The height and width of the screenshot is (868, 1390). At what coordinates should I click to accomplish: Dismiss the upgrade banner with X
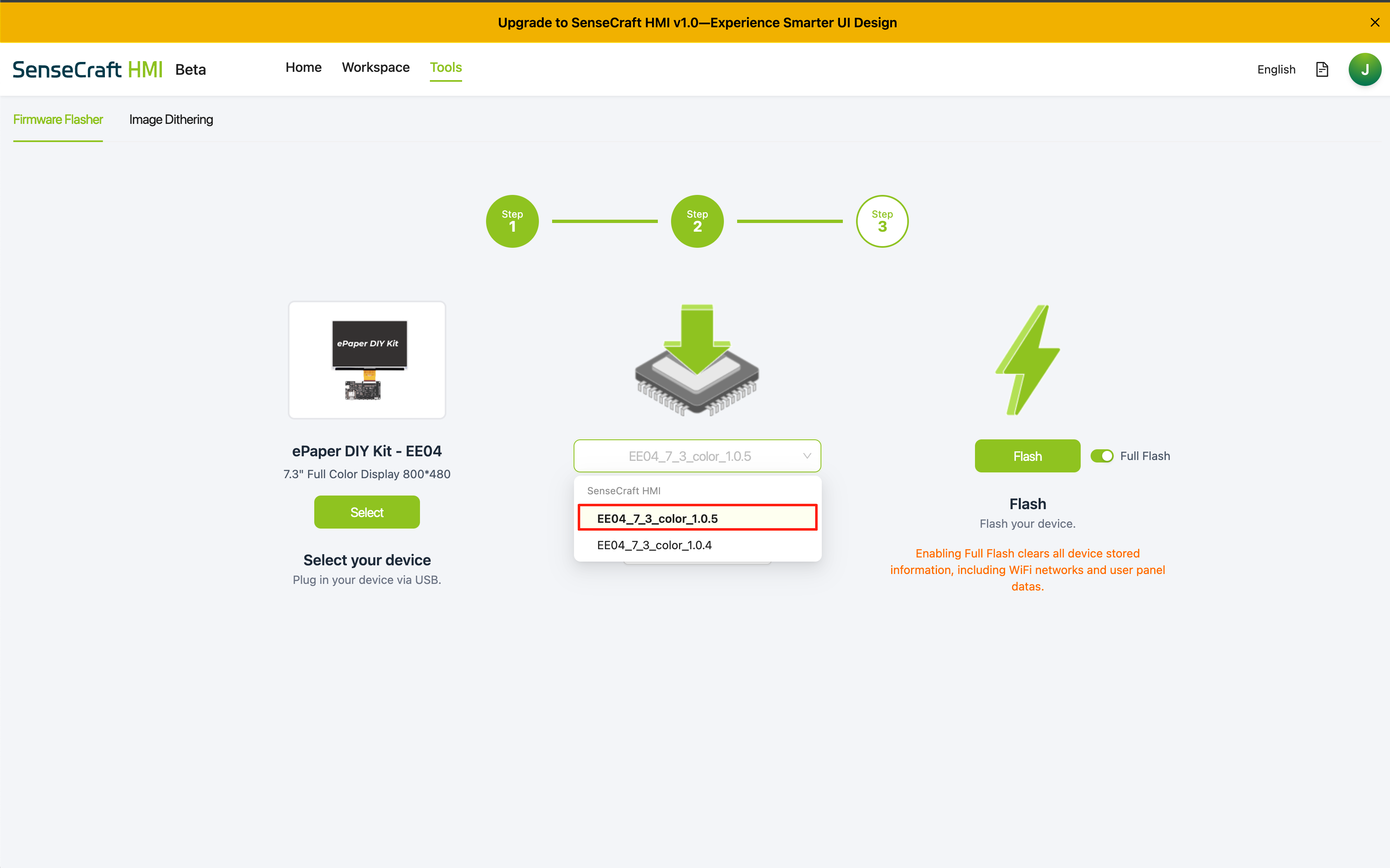click(1374, 22)
